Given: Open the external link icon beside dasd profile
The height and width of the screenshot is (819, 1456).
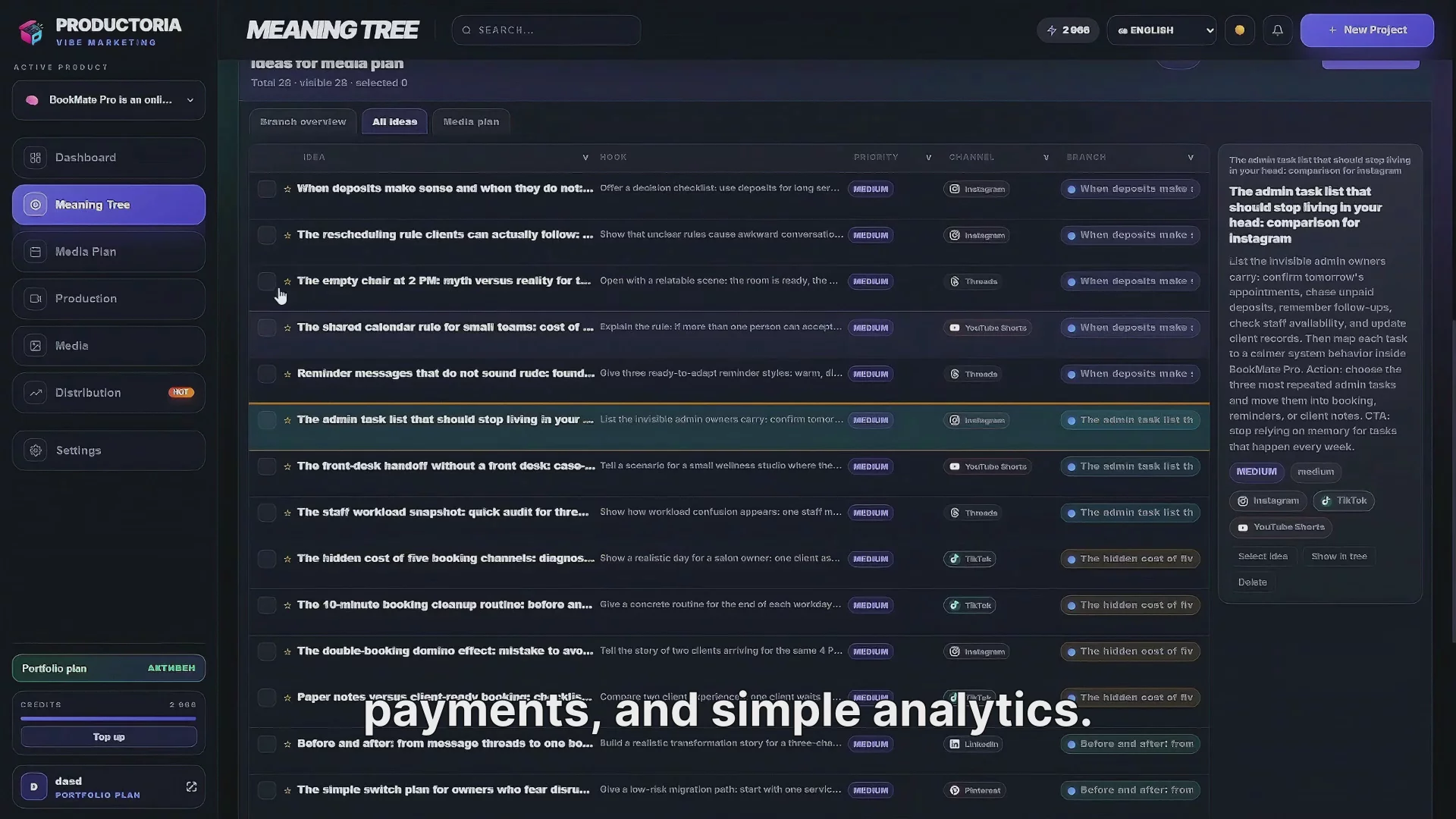Looking at the screenshot, I should point(191,787).
